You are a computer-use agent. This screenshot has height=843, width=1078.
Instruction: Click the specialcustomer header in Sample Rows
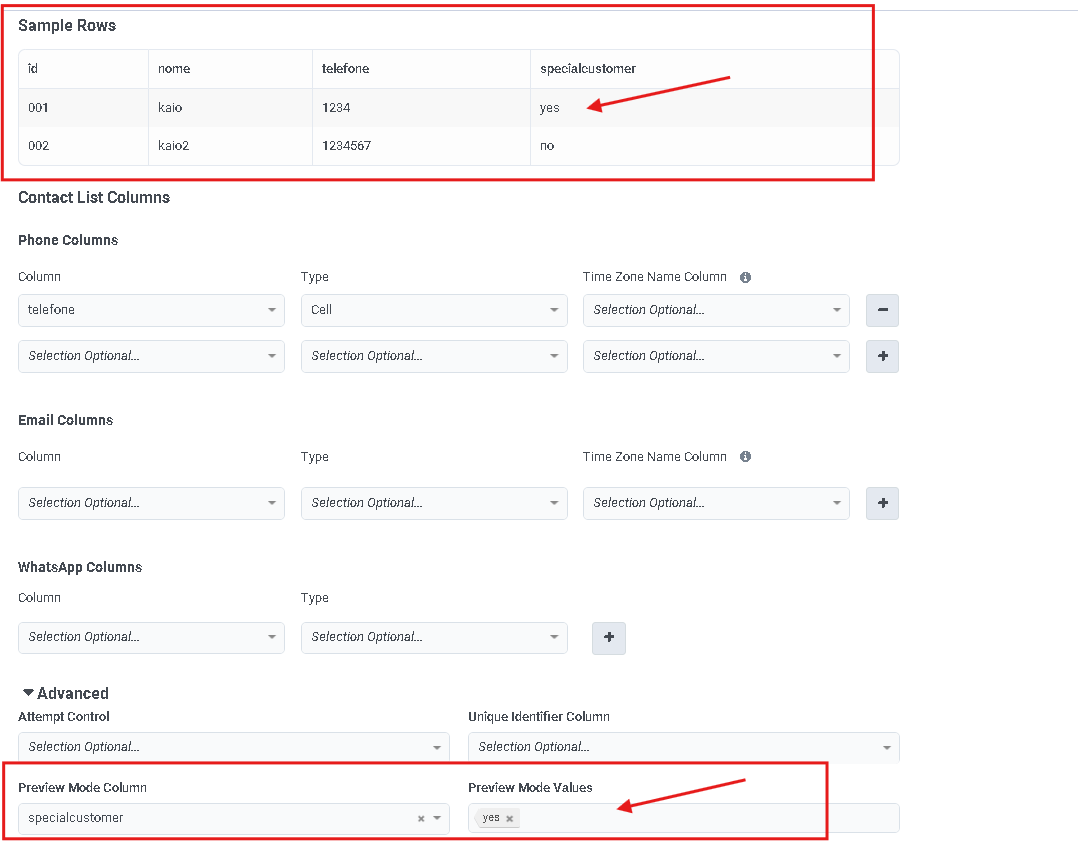(x=588, y=69)
